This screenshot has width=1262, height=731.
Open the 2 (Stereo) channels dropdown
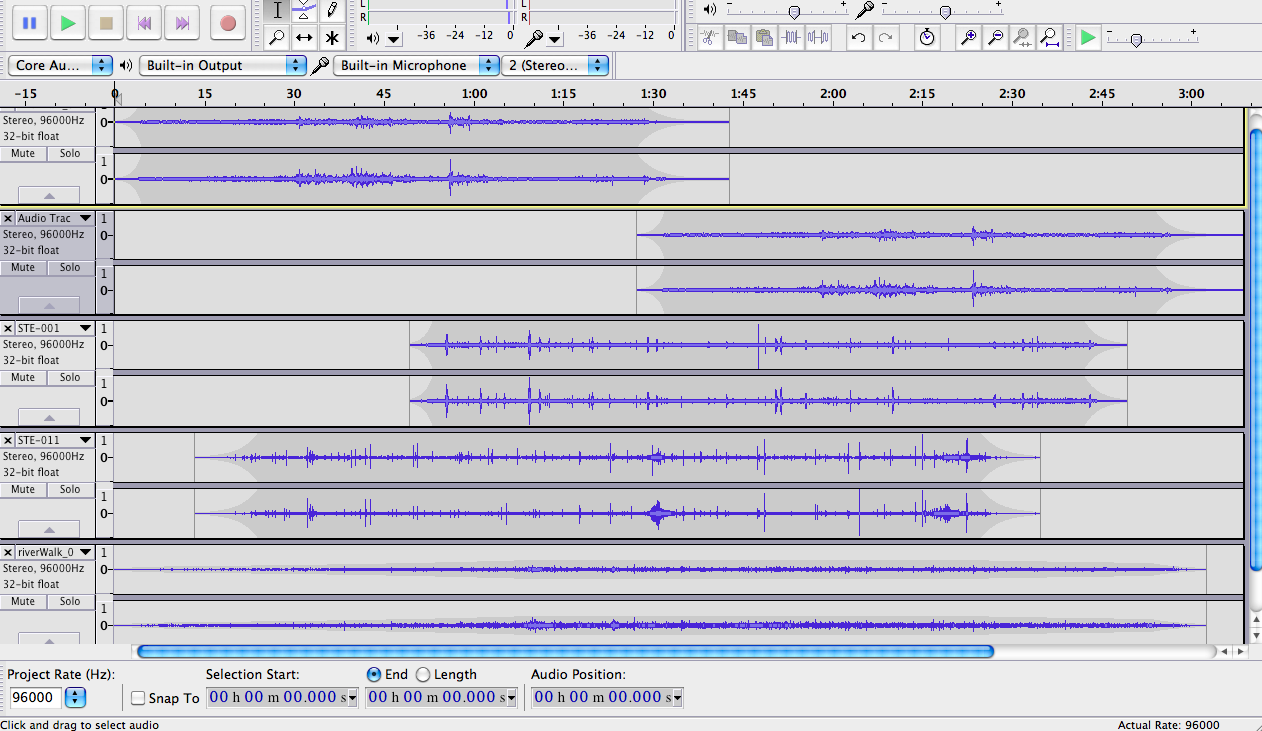556,65
